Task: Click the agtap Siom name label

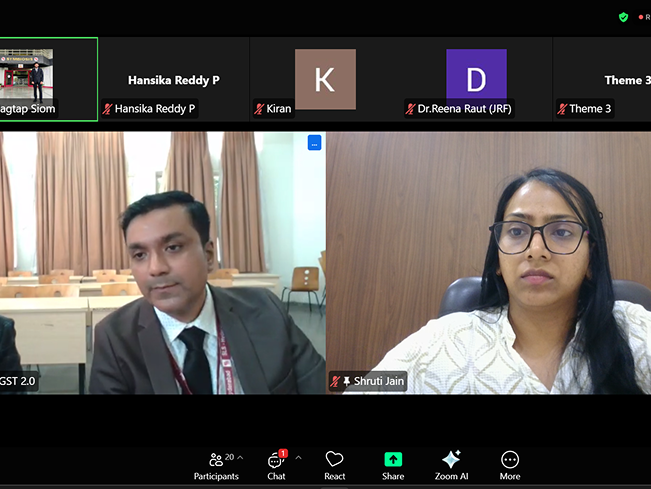Action: [27, 109]
